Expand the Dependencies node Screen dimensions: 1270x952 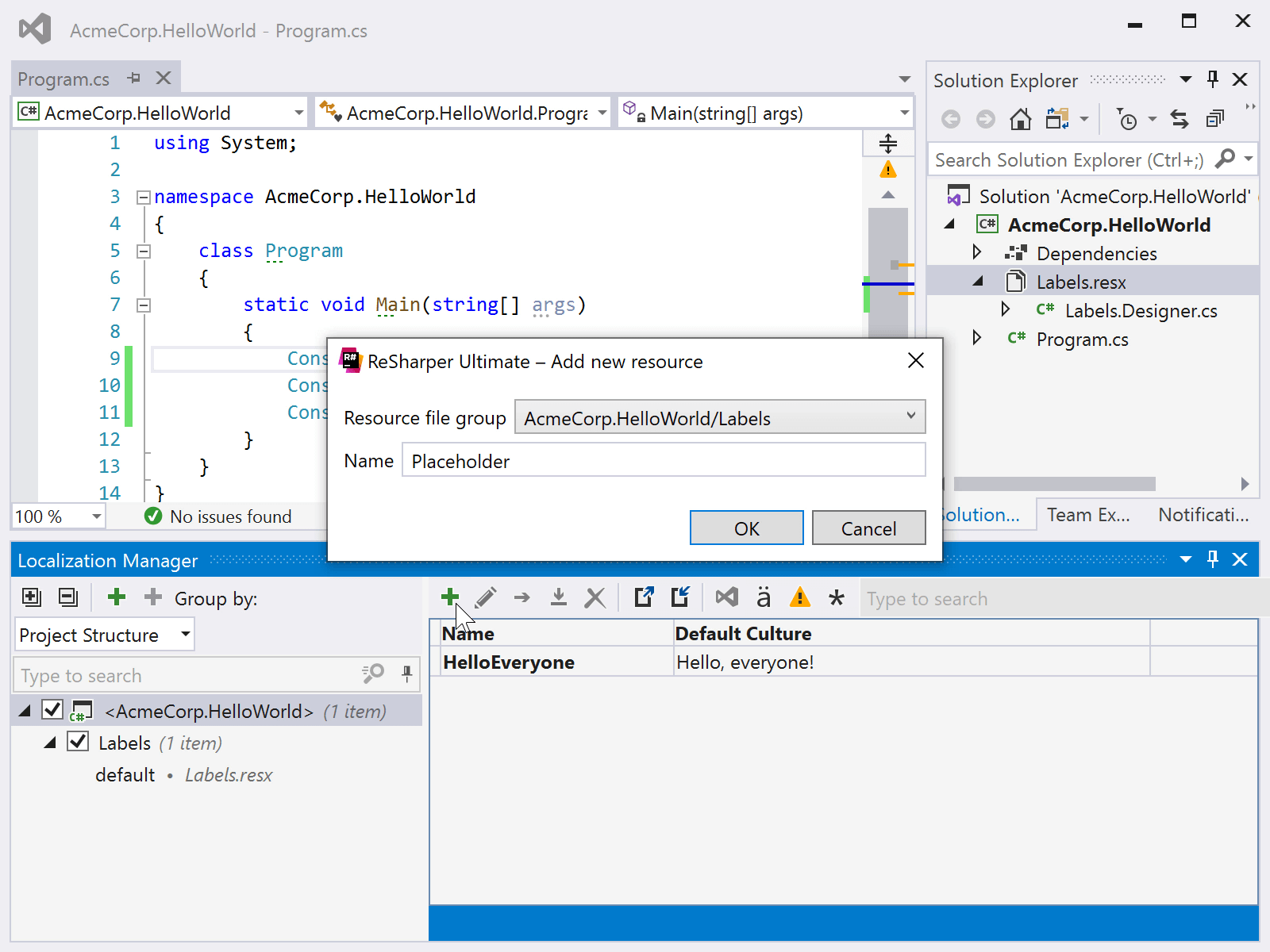coord(977,252)
